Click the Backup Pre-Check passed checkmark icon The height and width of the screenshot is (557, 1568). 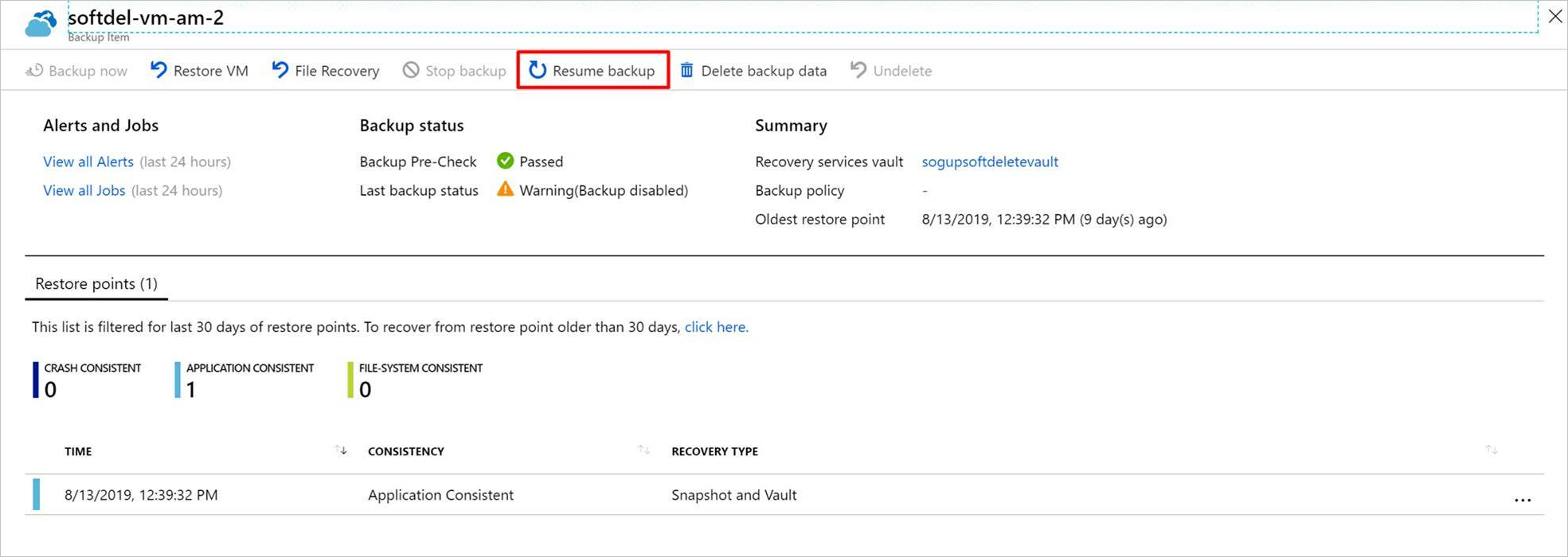click(x=505, y=161)
